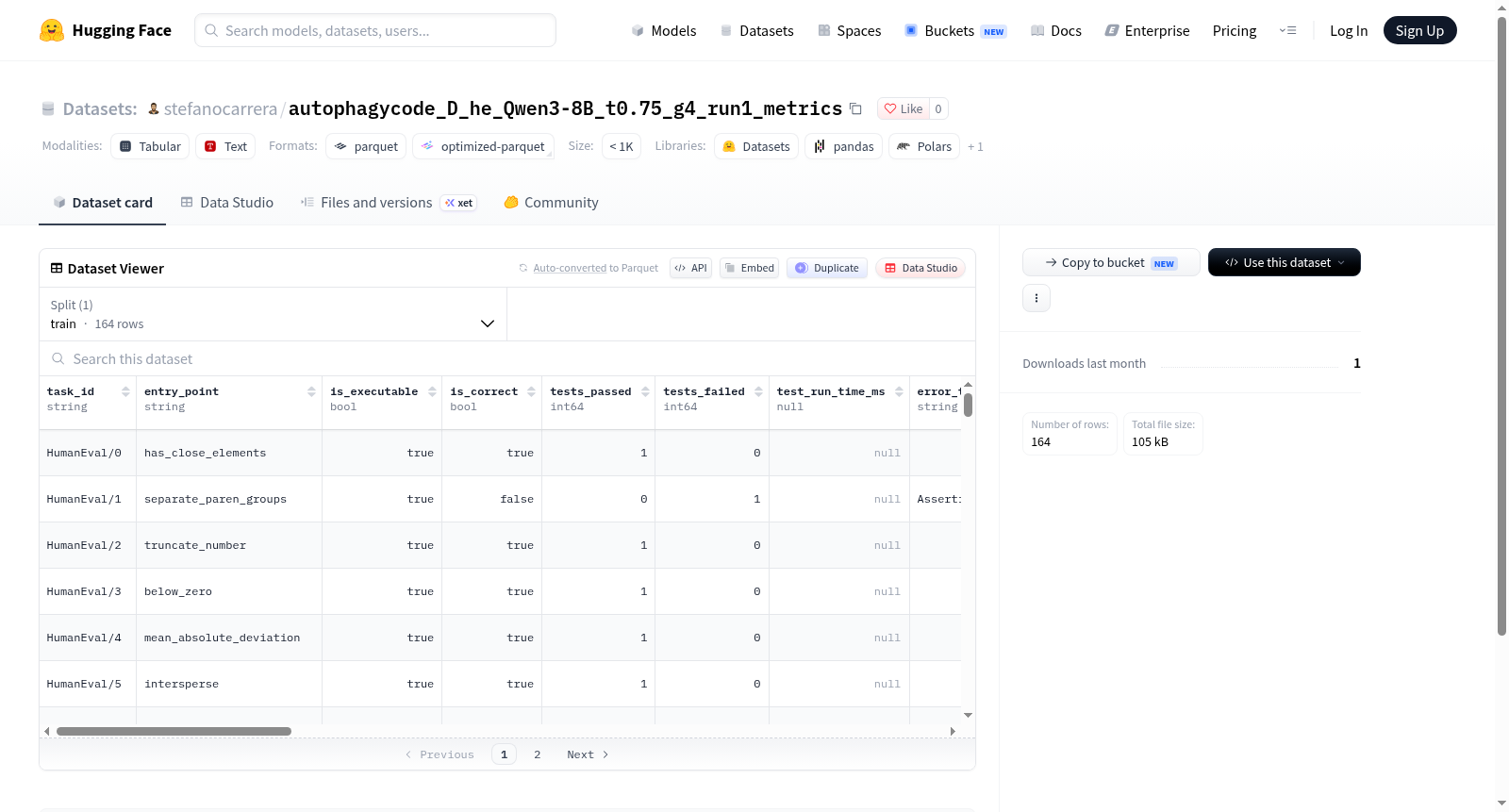1509x812 pixels.
Task: Go to page 2 of the table
Action: point(538,754)
